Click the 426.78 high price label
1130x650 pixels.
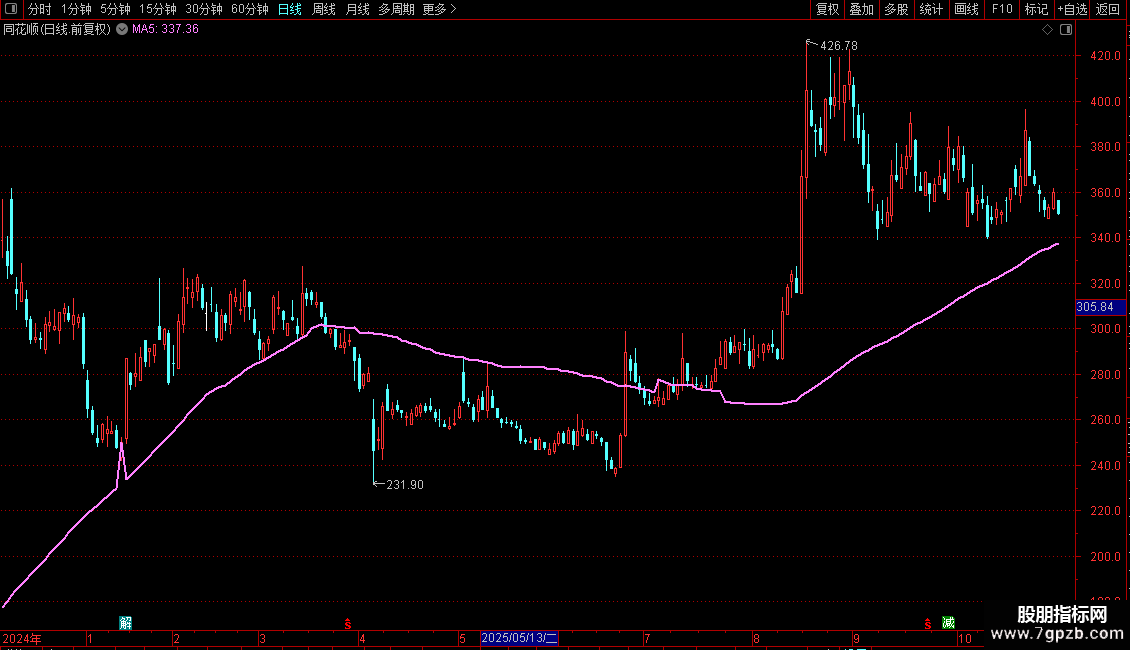pos(839,46)
